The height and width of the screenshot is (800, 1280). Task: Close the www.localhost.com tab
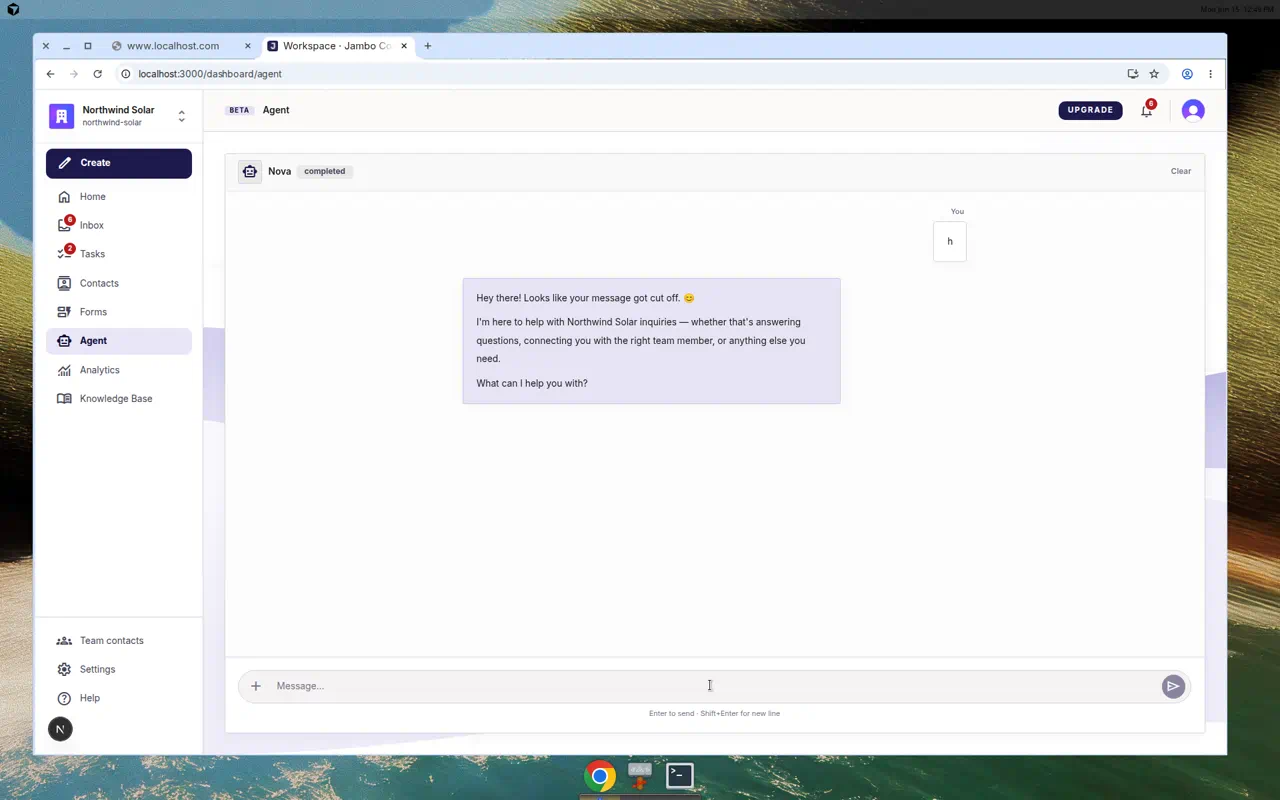248,46
